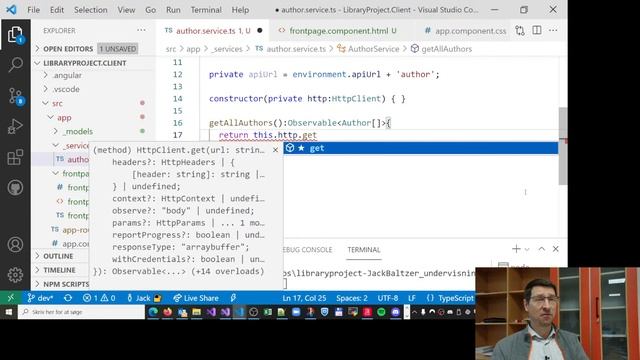640x360 pixels.
Task: Open the Source Control view
Action: point(15,96)
